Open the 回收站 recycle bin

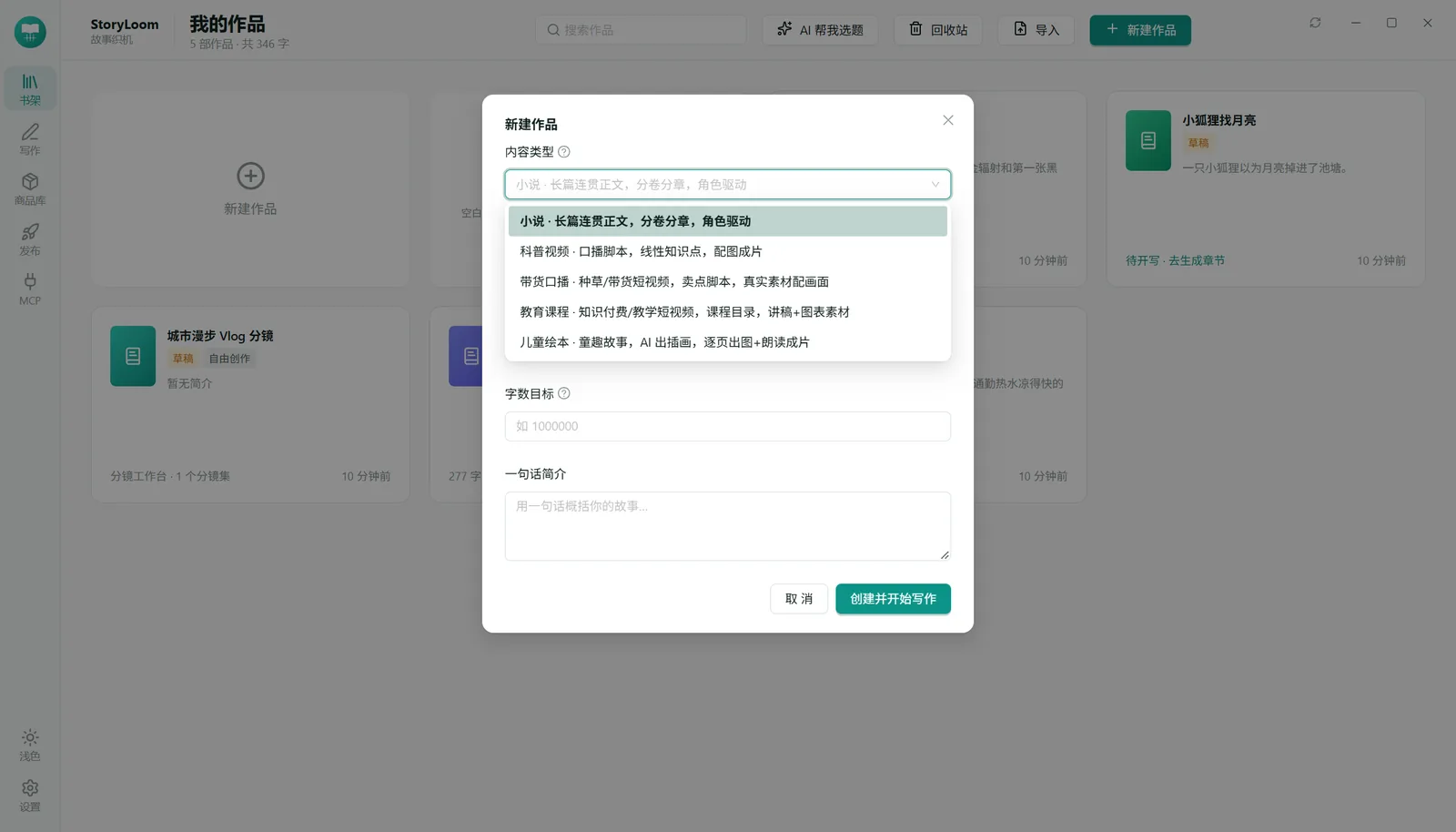pos(938,30)
